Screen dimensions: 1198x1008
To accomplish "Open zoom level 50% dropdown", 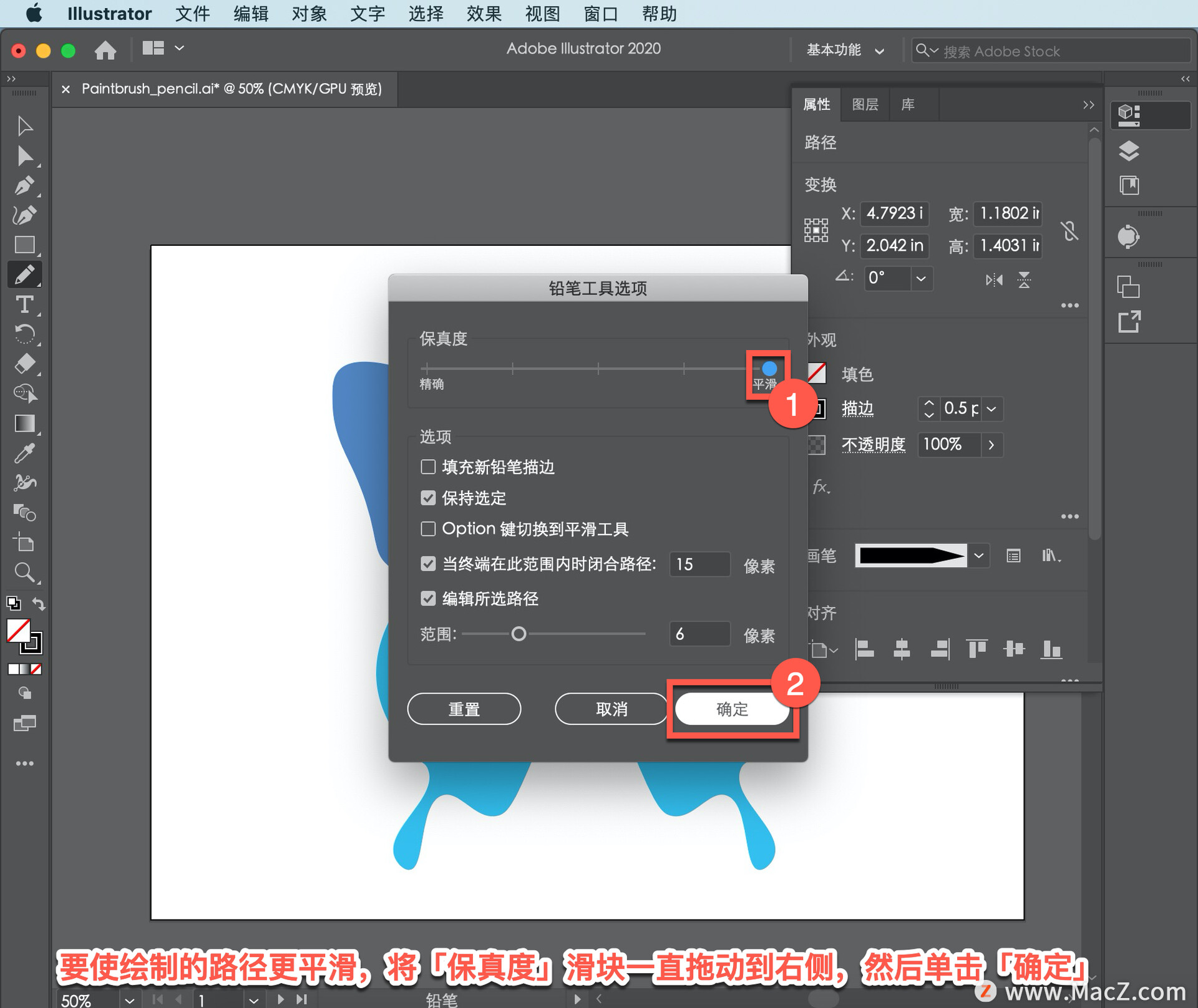I will pos(129,1000).
